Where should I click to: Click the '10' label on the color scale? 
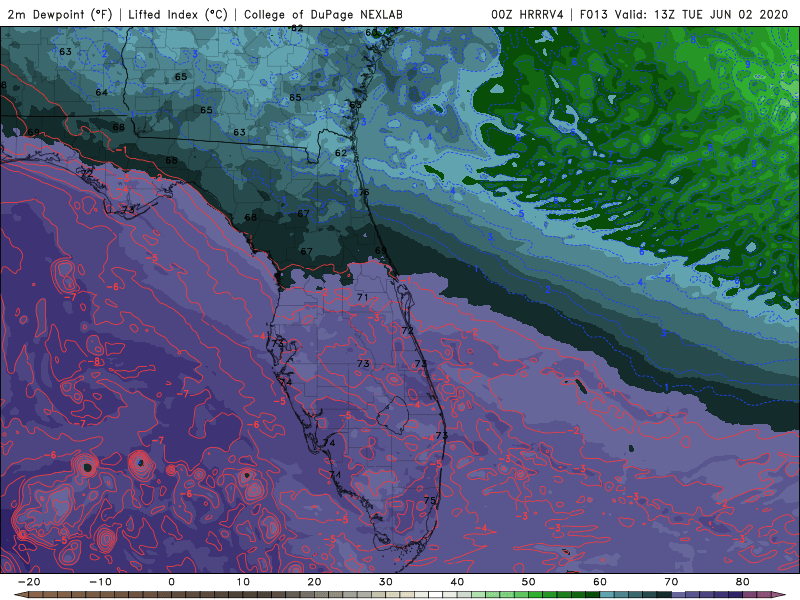pos(243,582)
